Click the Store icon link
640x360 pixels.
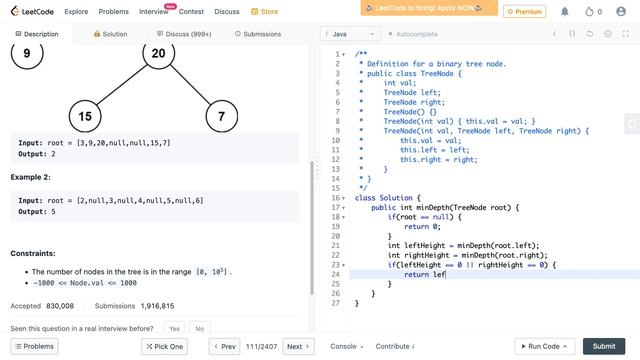[264, 11]
